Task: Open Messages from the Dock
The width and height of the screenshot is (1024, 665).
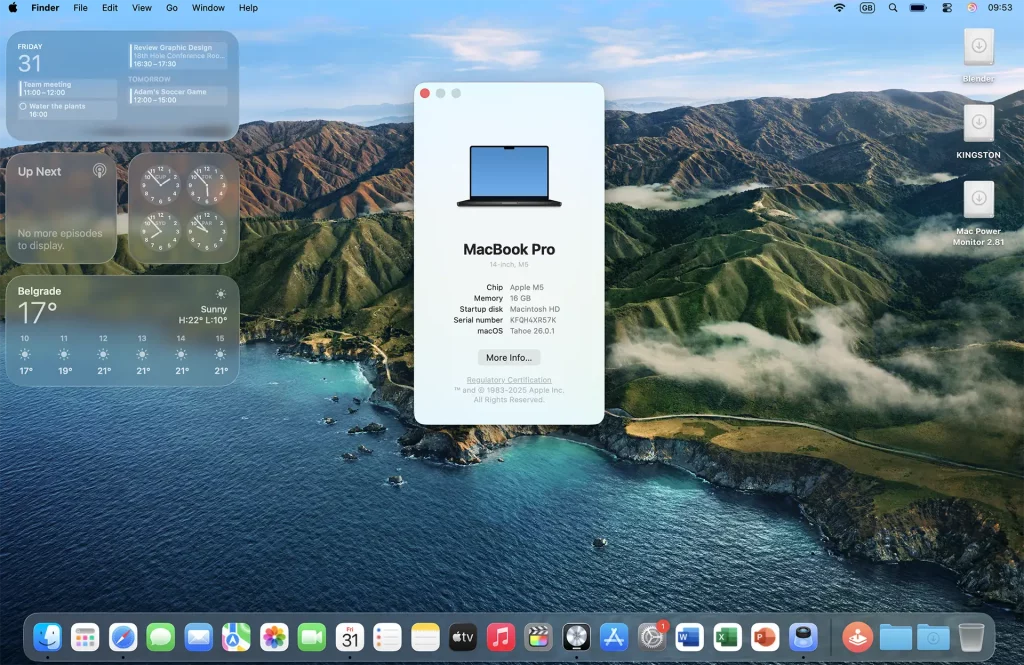Action: tap(161, 637)
